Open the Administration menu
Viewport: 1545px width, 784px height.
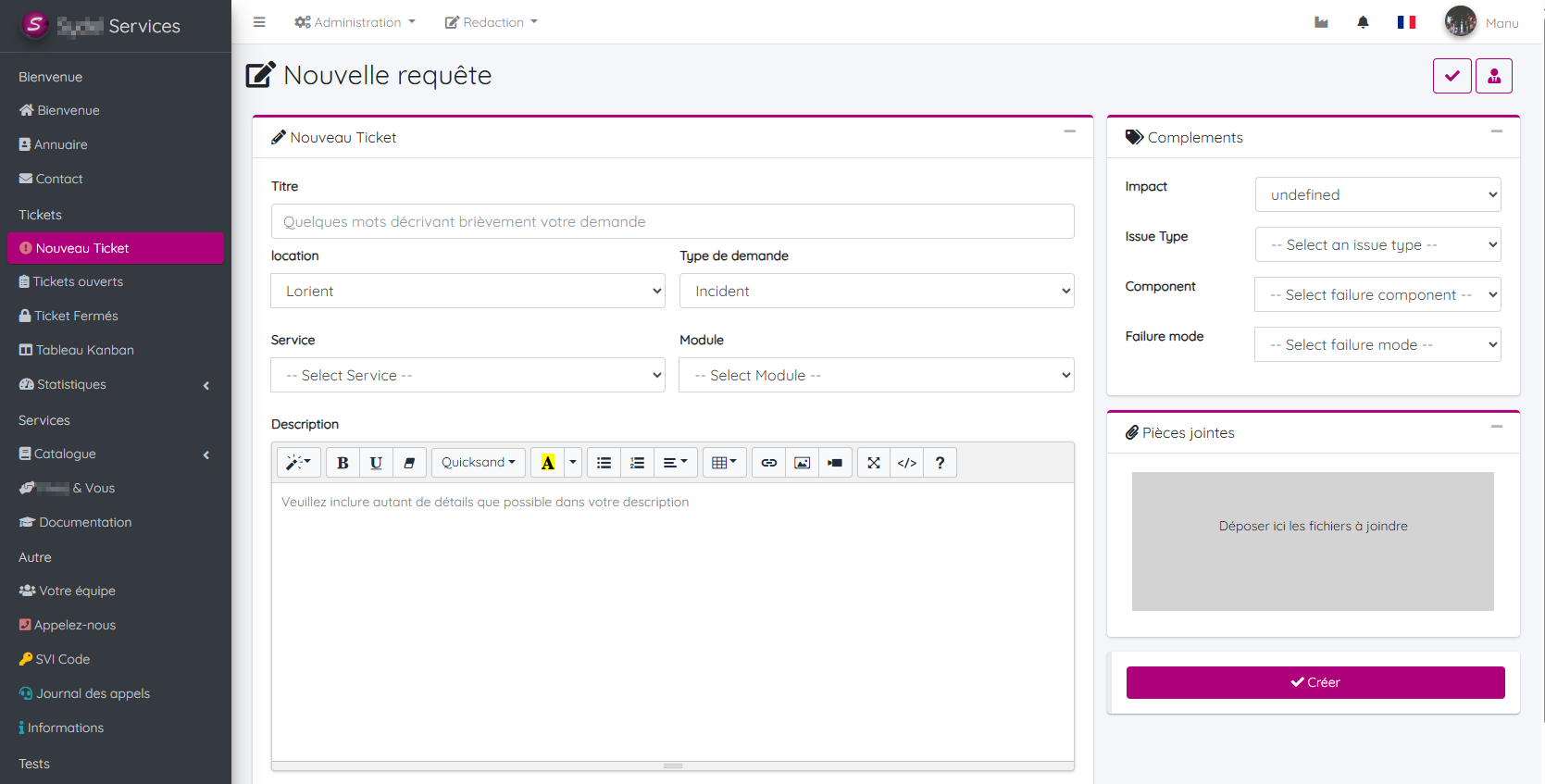355,22
